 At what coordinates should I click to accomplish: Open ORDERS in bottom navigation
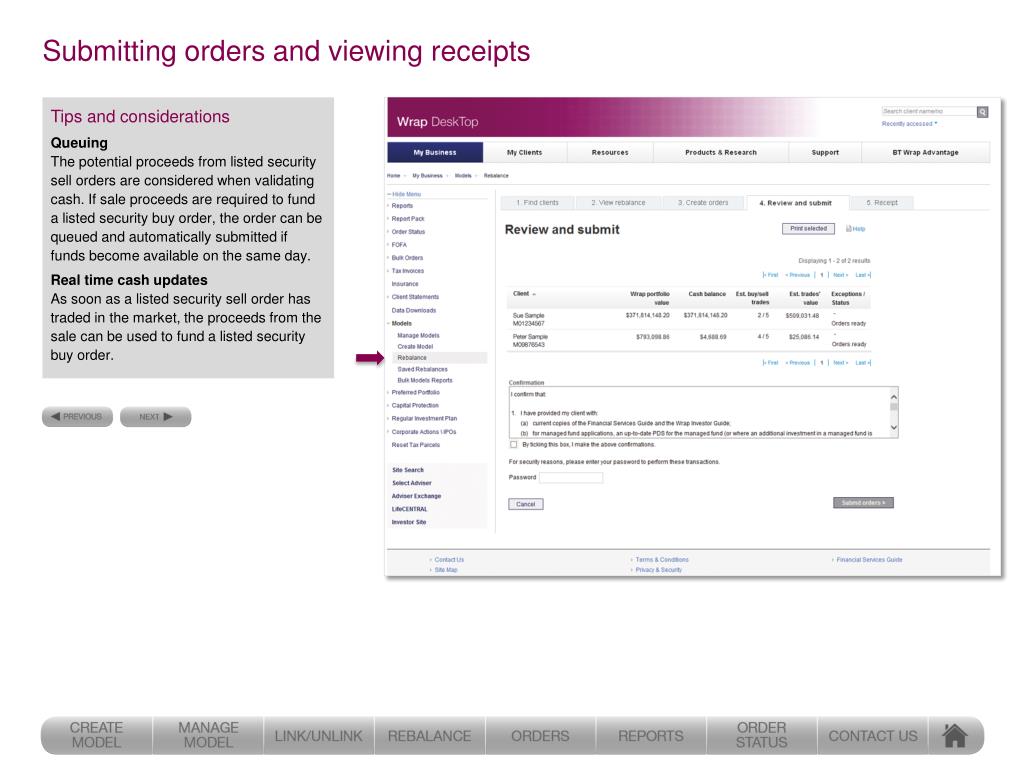click(x=540, y=736)
